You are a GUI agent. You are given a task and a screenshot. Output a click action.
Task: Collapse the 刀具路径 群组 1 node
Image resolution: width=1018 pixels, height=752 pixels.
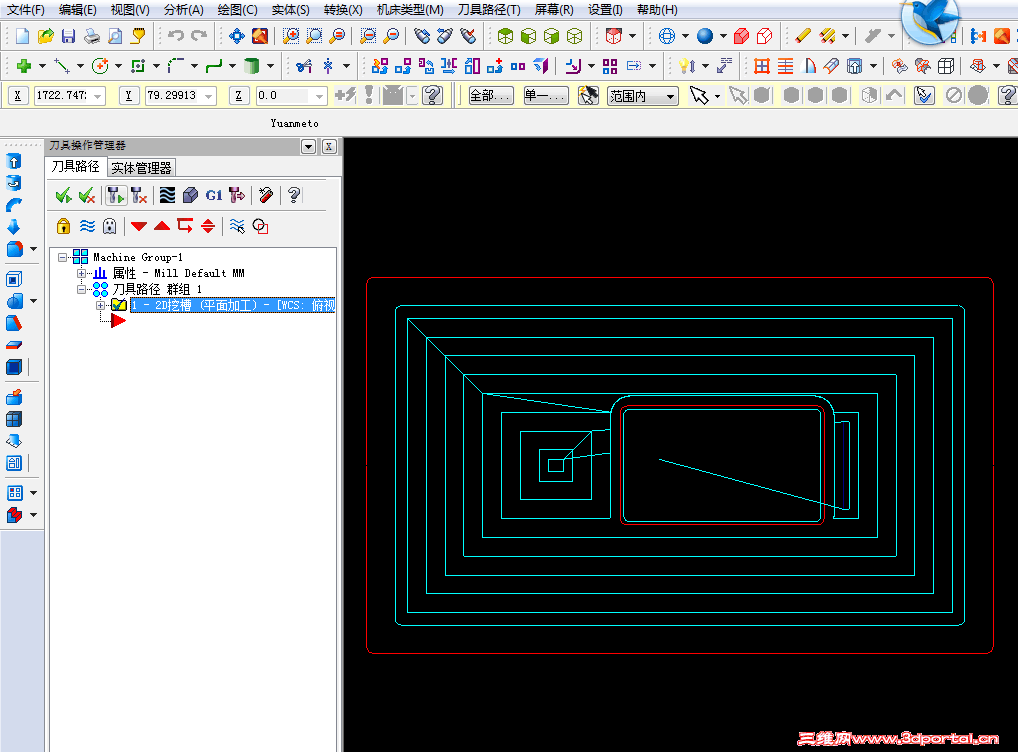pos(81,289)
